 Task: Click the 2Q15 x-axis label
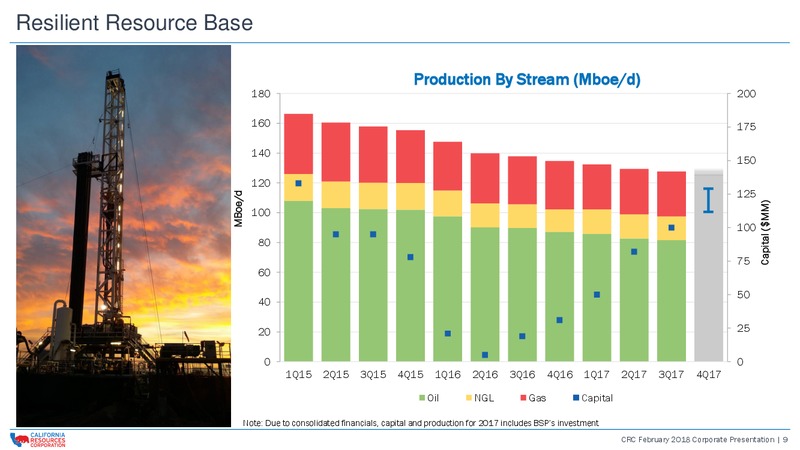(336, 374)
